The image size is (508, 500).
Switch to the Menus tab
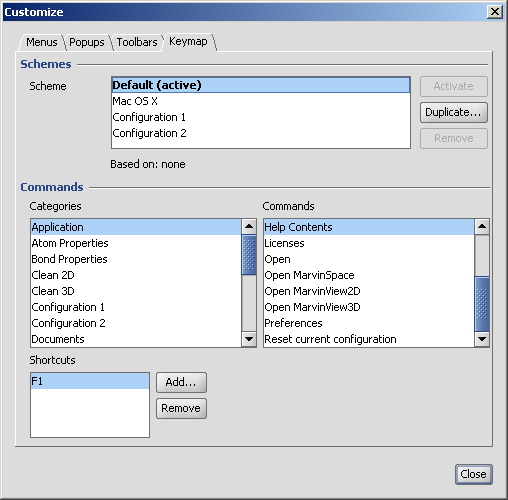pos(42,42)
